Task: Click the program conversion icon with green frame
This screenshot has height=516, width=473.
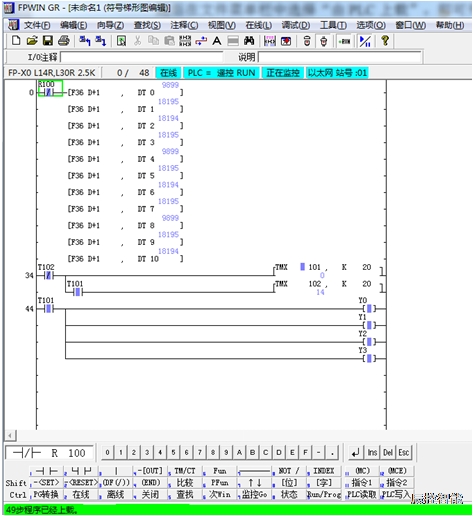Action: coord(121,41)
